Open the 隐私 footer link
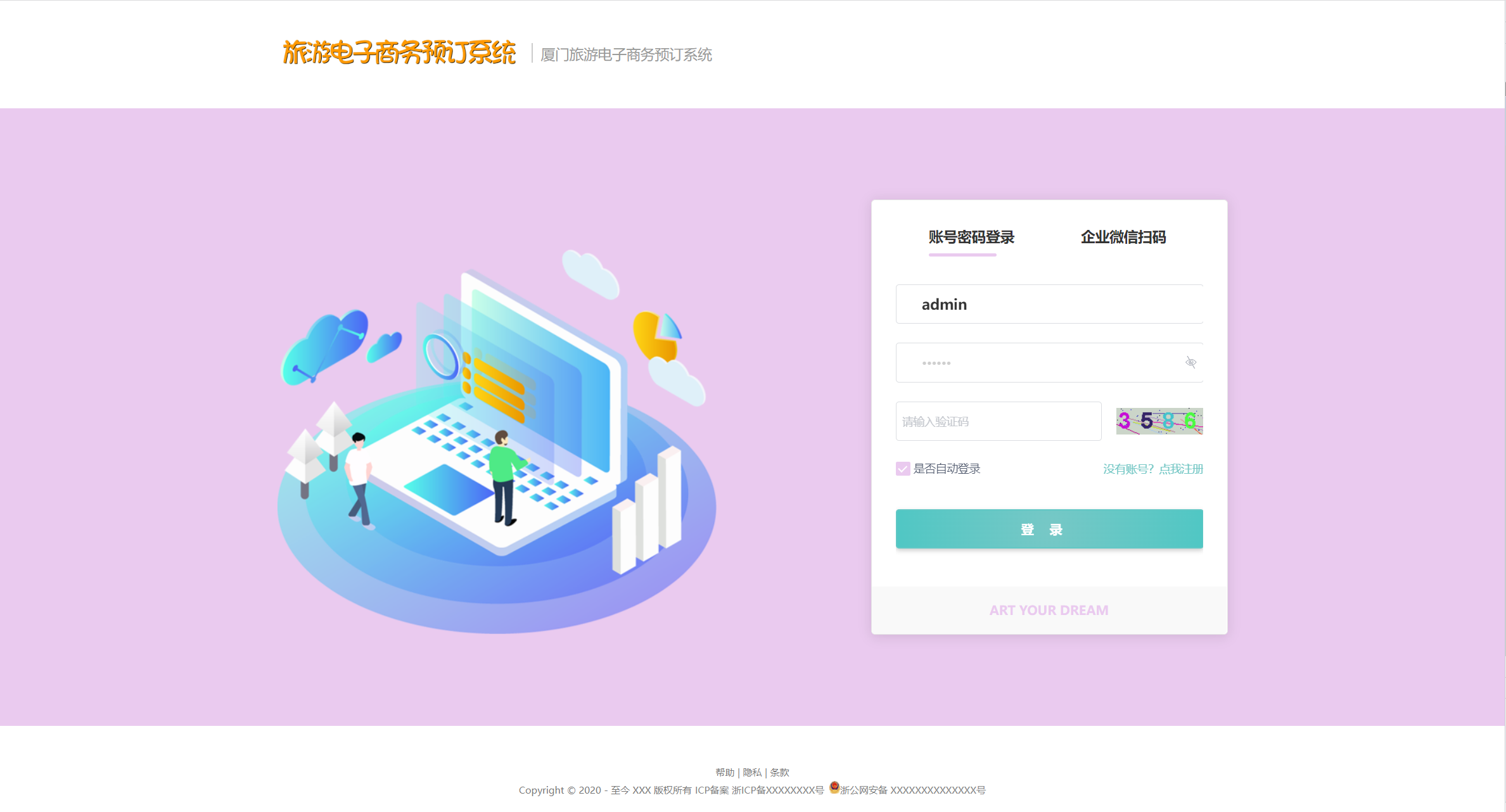 pyautogui.click(x=752, y=773)
